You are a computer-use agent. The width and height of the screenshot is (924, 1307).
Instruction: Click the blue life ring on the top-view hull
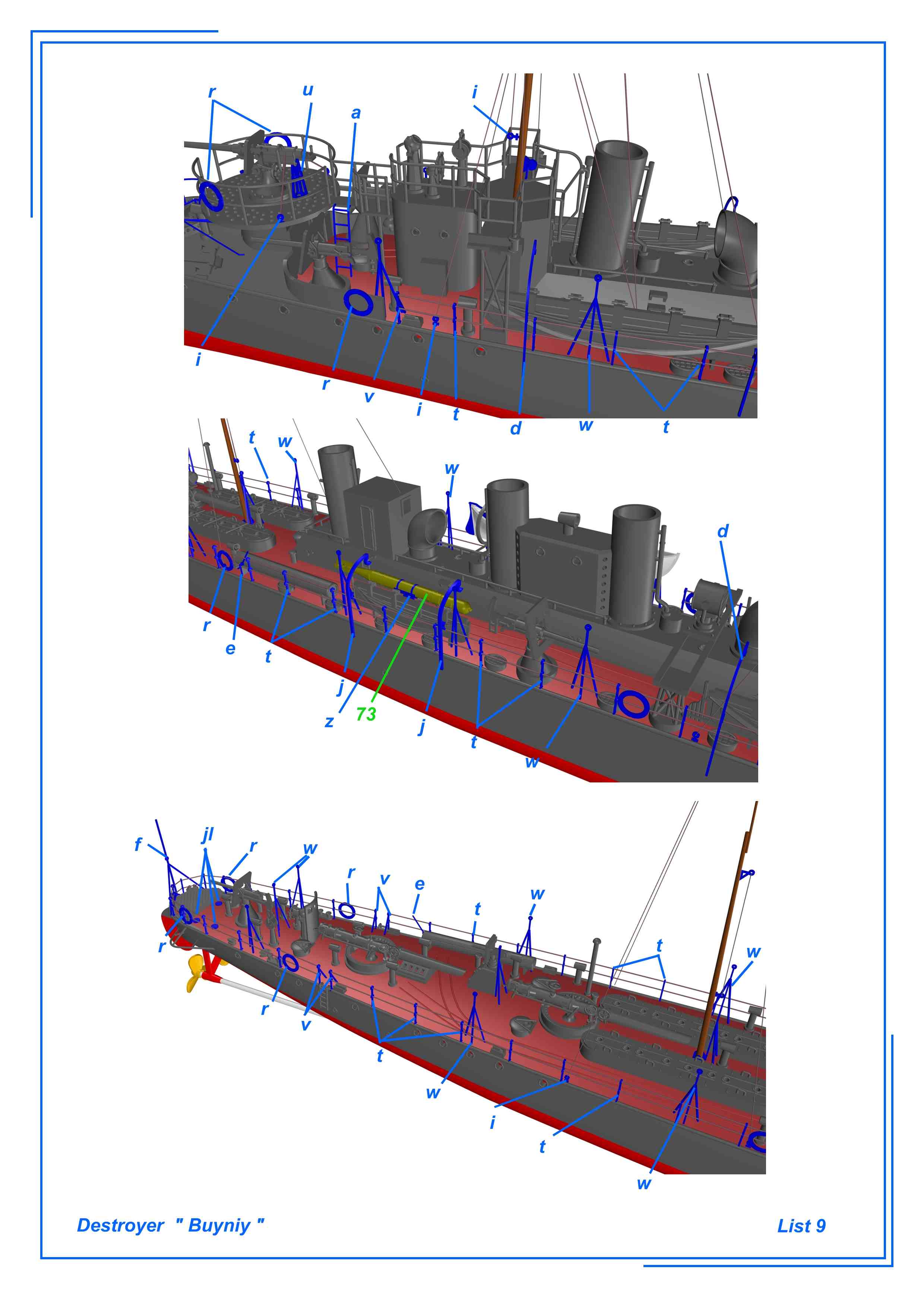(x=359, y=302)
